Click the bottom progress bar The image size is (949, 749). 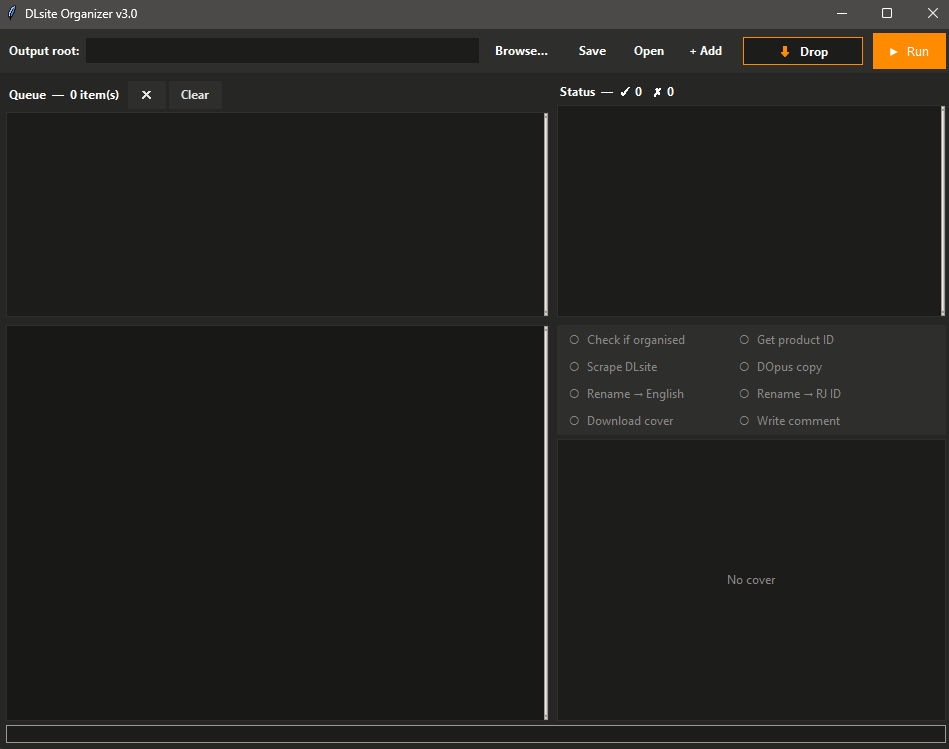click(476, 733)
